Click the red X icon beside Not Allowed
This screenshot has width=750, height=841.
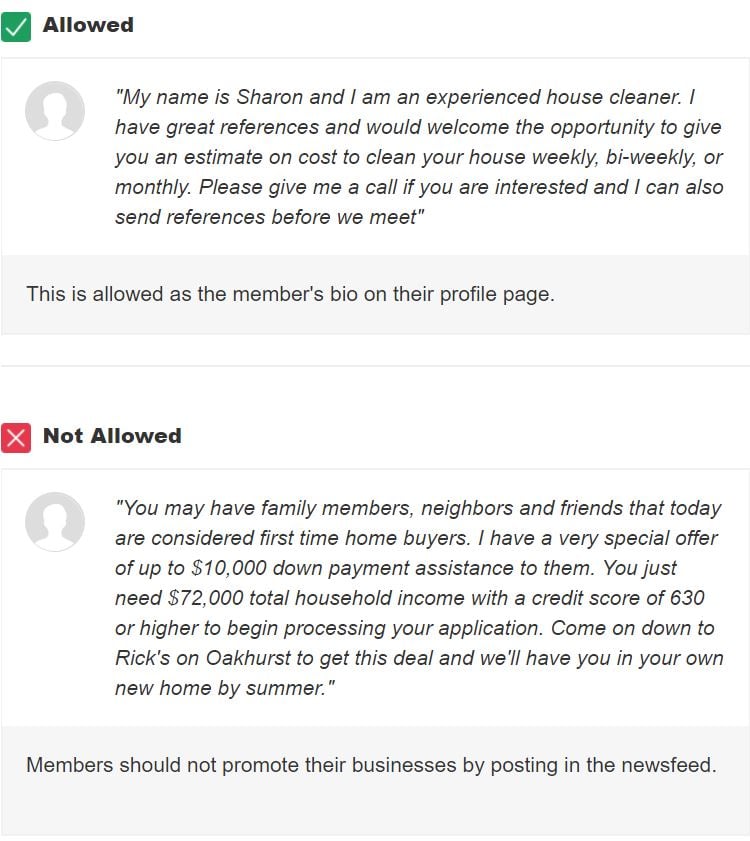[x=19, y=436]
